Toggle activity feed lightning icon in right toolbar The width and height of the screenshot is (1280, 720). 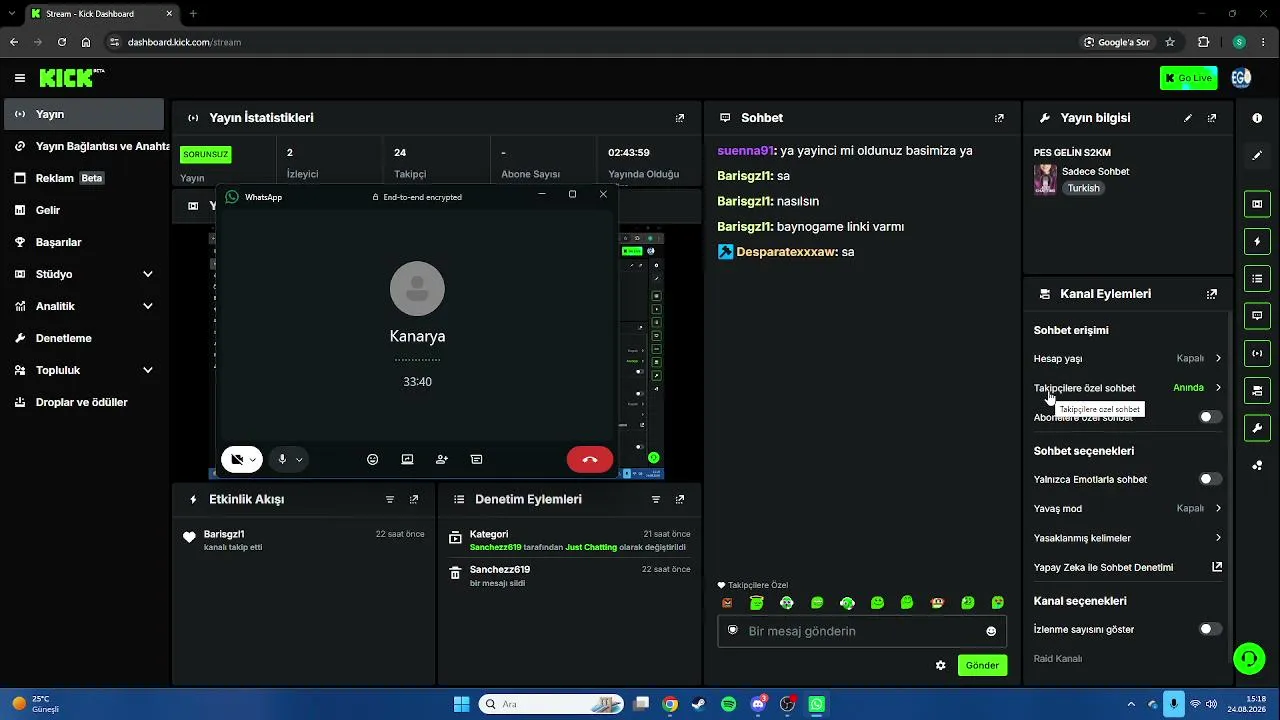pos(1257,241)
